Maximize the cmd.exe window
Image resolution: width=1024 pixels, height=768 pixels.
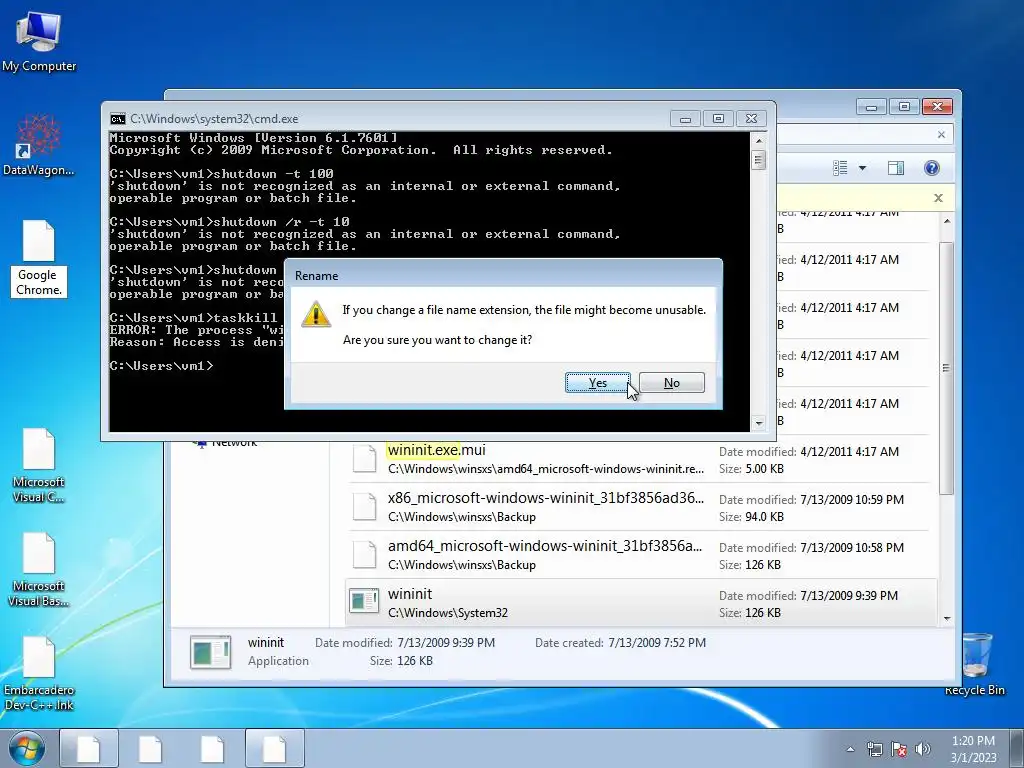coord(718,119)
